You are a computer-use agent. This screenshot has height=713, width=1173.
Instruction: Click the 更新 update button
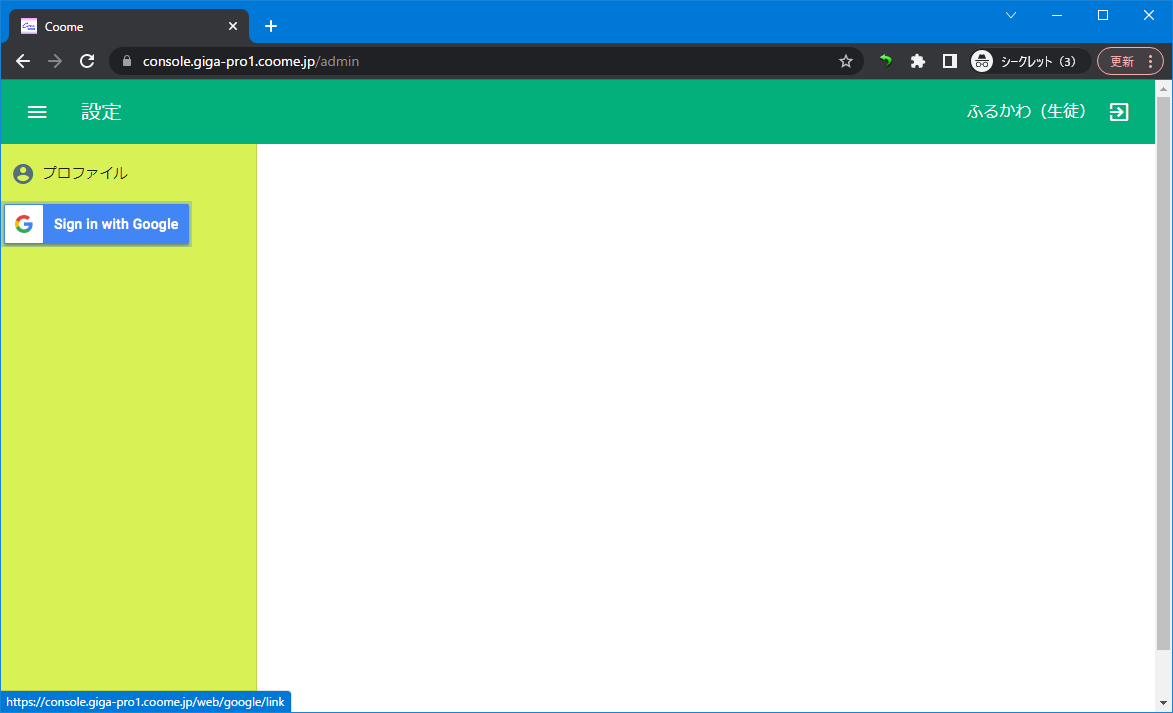pos(1122,61)
